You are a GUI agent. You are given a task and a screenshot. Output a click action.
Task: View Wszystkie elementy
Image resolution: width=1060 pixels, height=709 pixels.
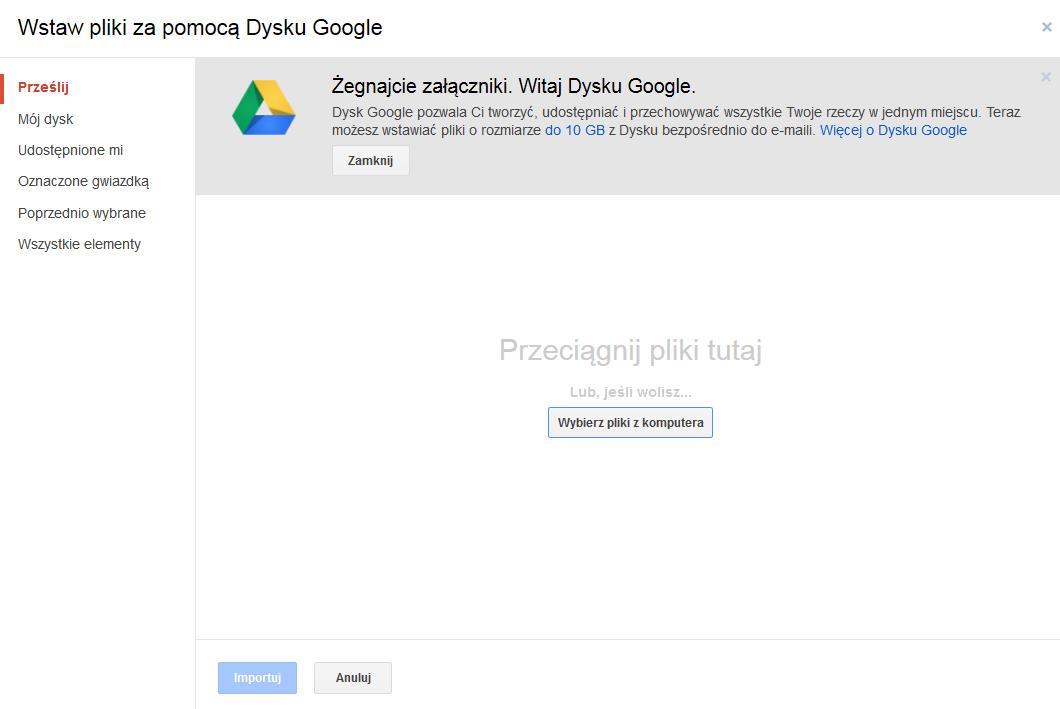[79, 244]
